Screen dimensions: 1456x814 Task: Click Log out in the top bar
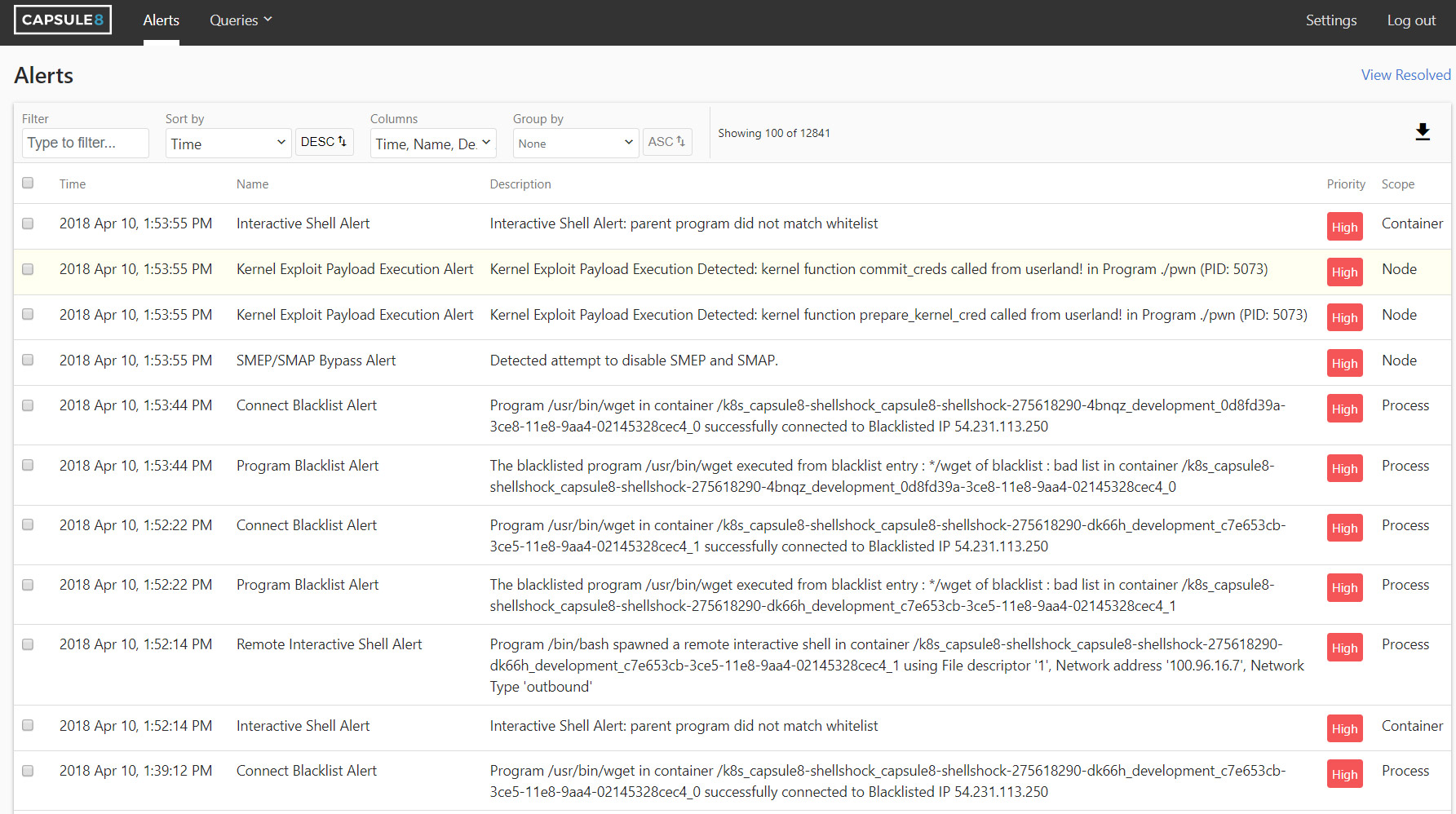point(1411,20)
